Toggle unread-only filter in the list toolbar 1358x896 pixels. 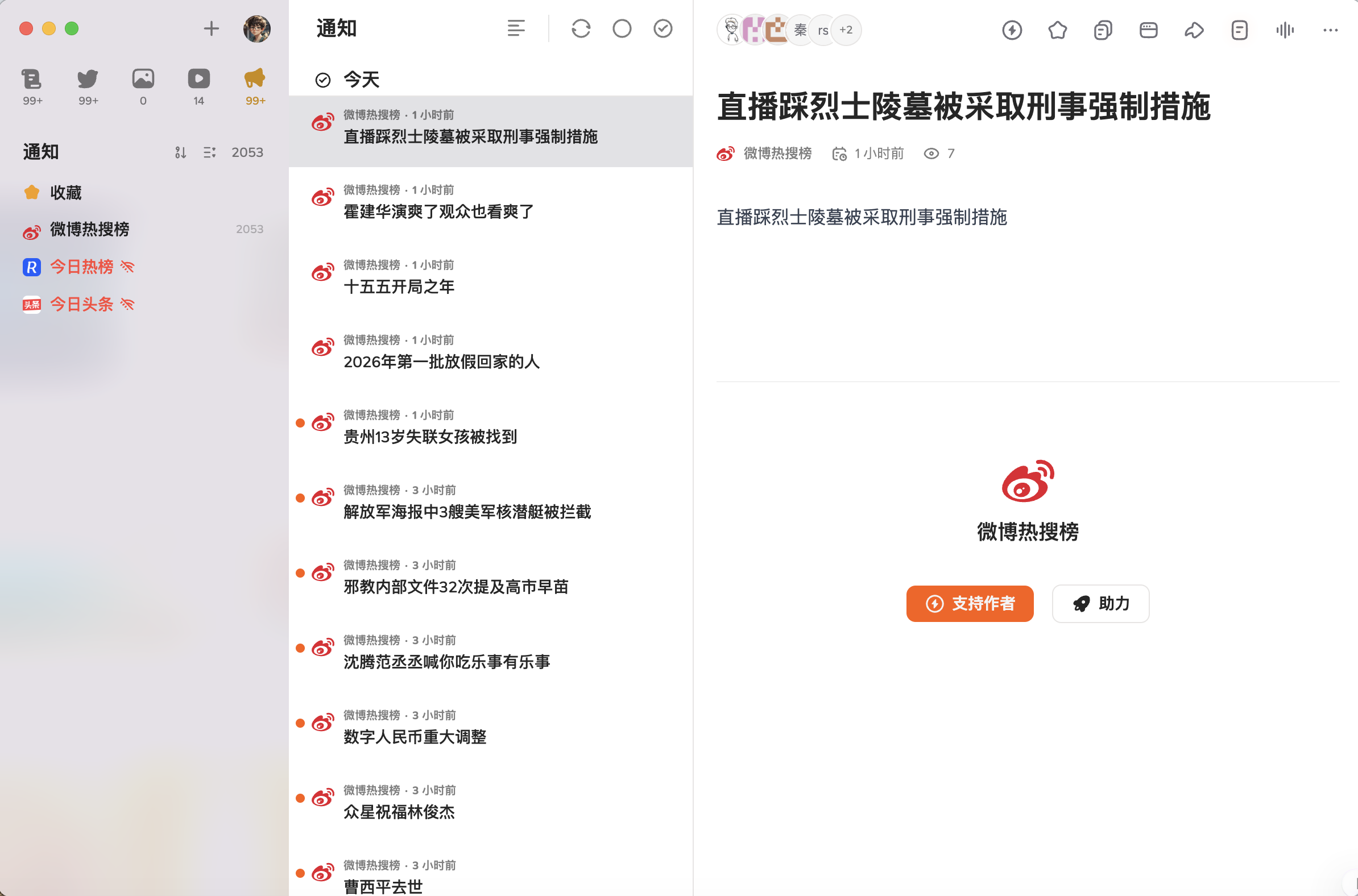coord(622,28)
